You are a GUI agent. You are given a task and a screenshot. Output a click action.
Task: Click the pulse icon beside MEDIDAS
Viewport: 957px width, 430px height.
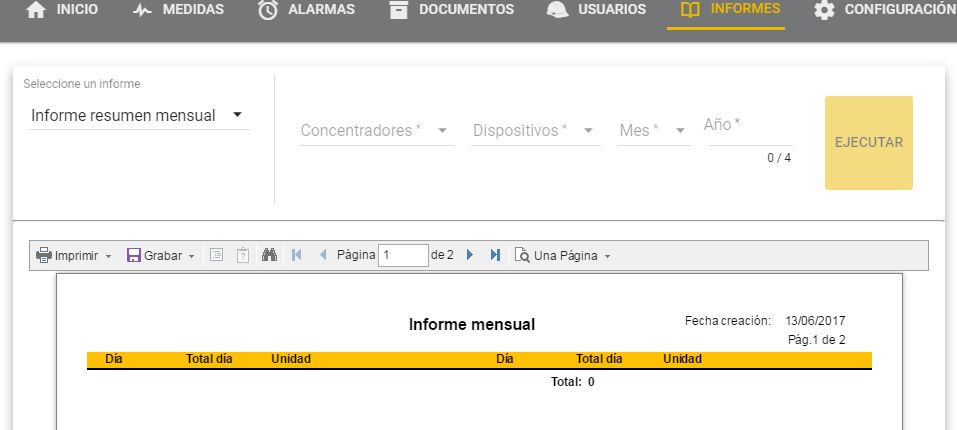pyautogui.click(x=142, y=10)
